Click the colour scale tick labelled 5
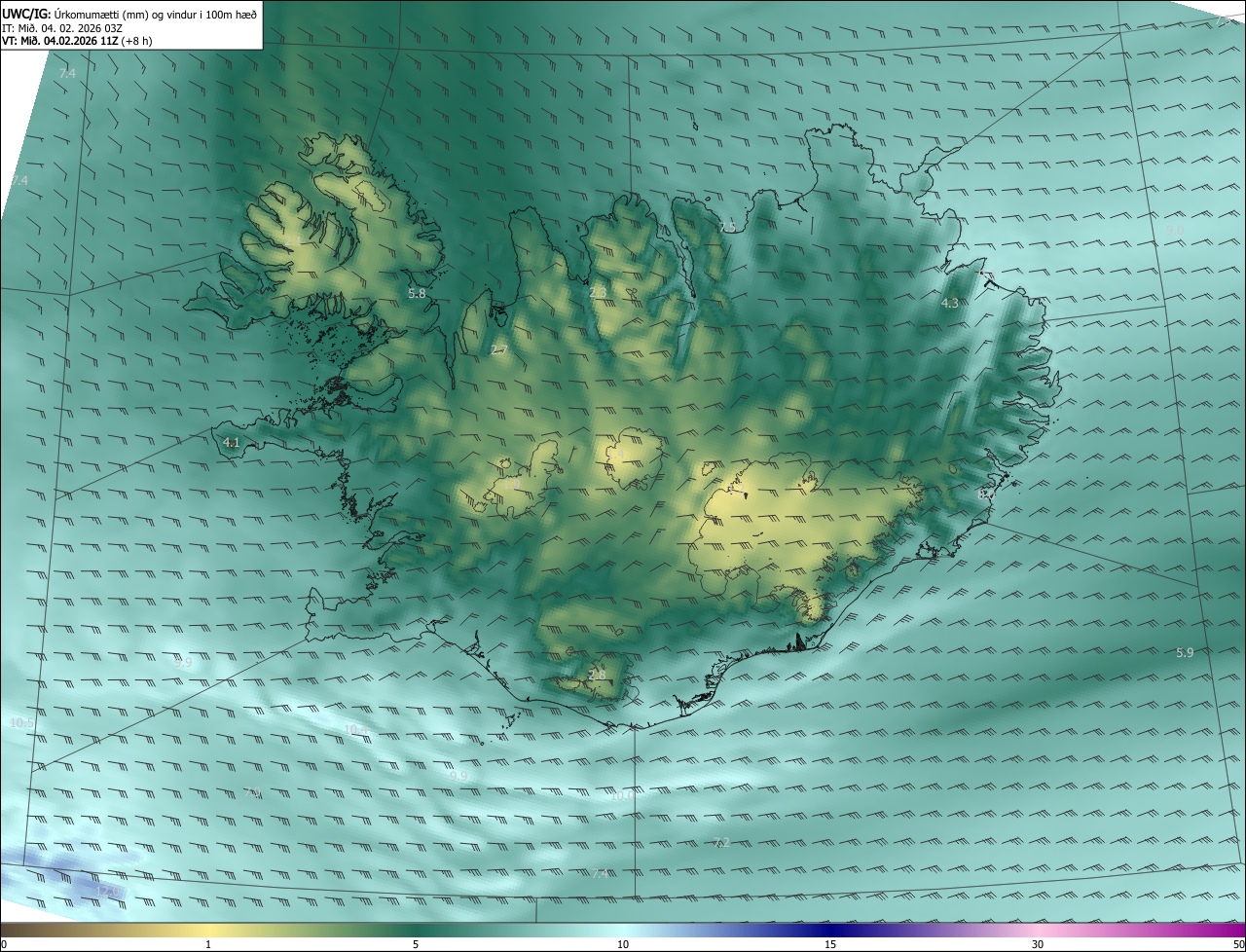The height and width of the screenshot is (952, 1246). pyautogui.click(x=416, y=944)
